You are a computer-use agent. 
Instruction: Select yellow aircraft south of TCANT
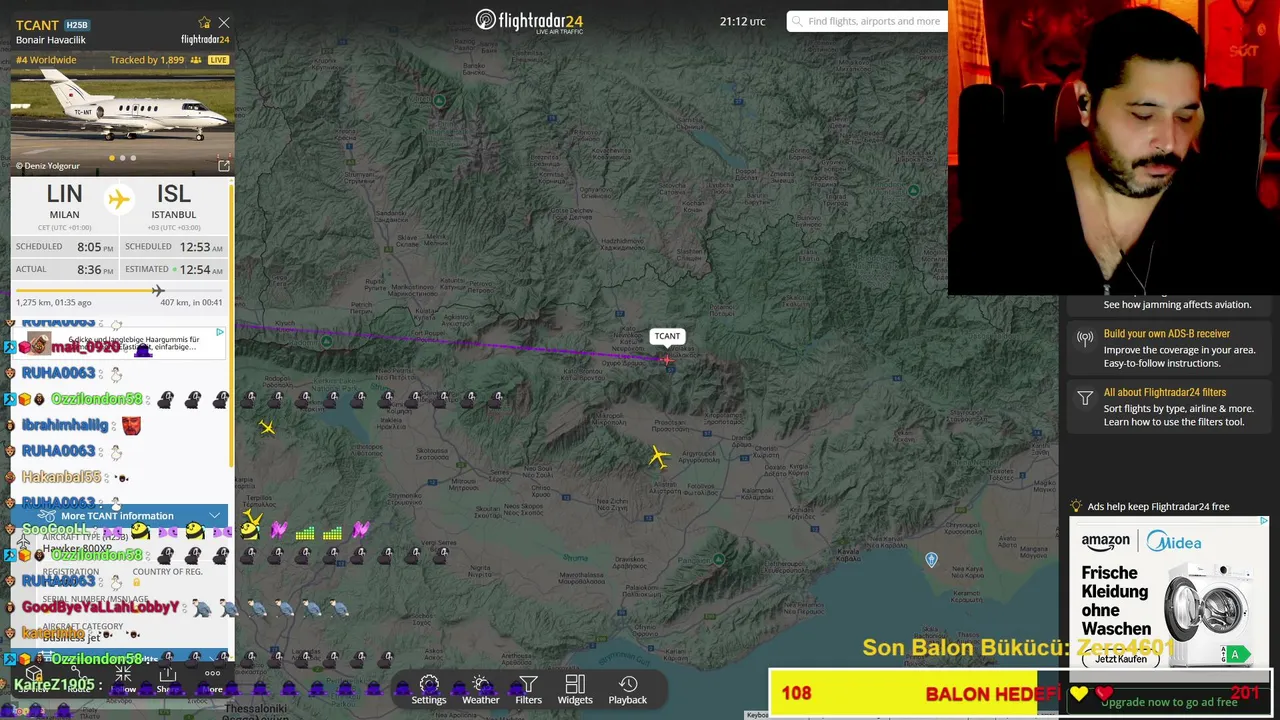point(659,457)
